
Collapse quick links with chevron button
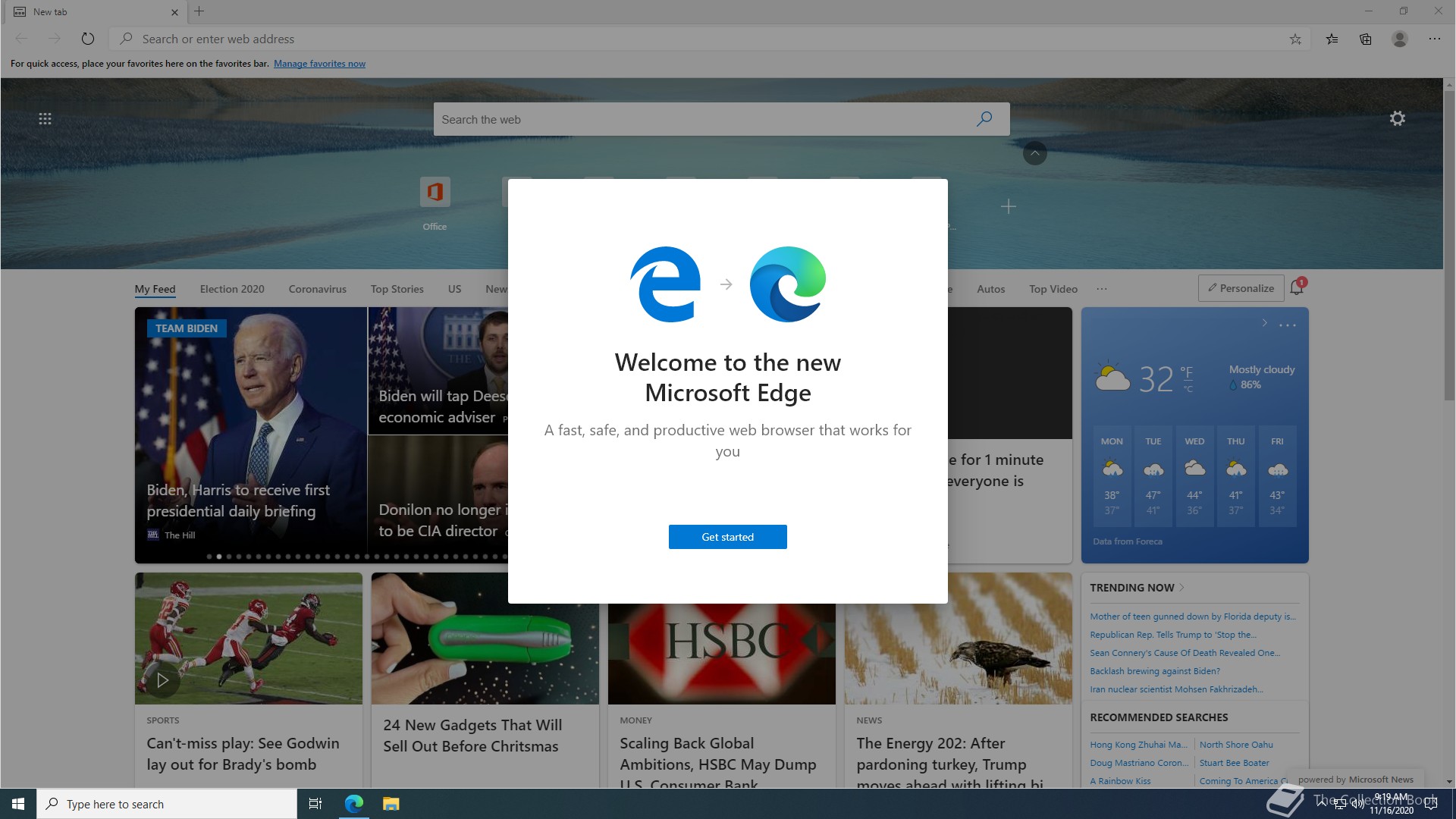click(x=1034, y=153)
